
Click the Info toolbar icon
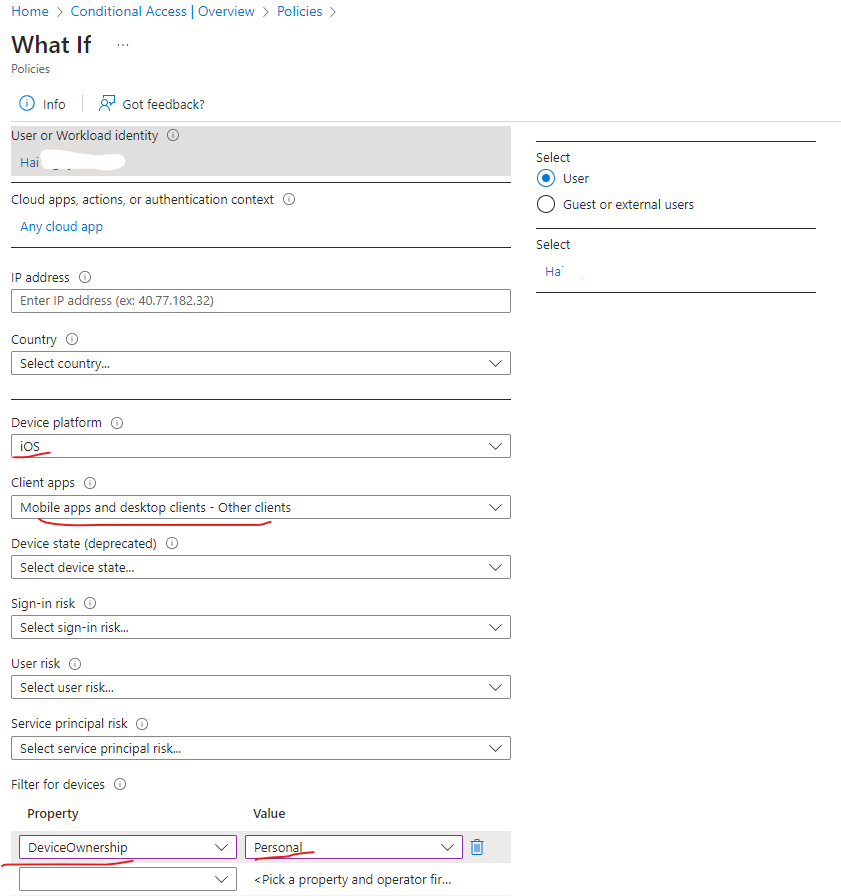(28, 104)
